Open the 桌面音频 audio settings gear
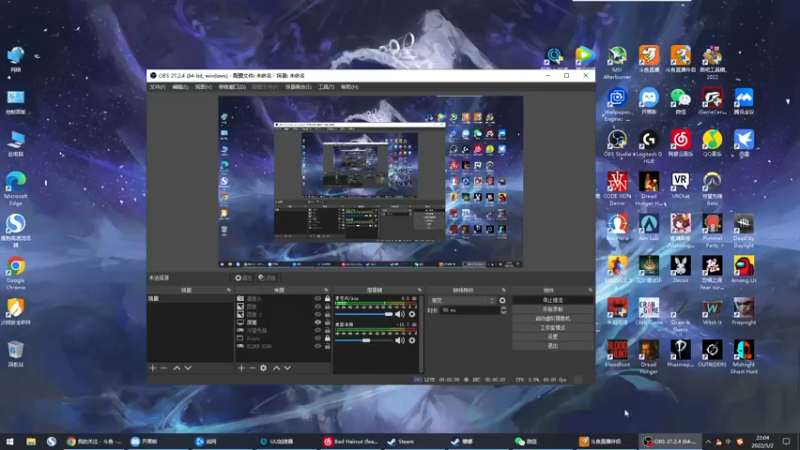The width and height of the screenshot is (800, 450). click(x=412, y=340)
